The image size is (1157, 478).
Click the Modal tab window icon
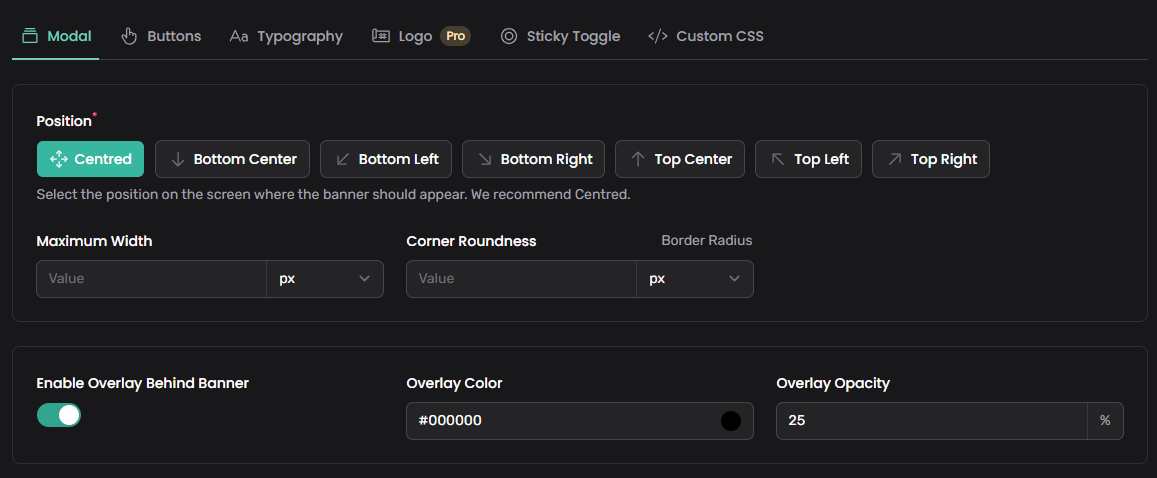[x=29, y=36]
